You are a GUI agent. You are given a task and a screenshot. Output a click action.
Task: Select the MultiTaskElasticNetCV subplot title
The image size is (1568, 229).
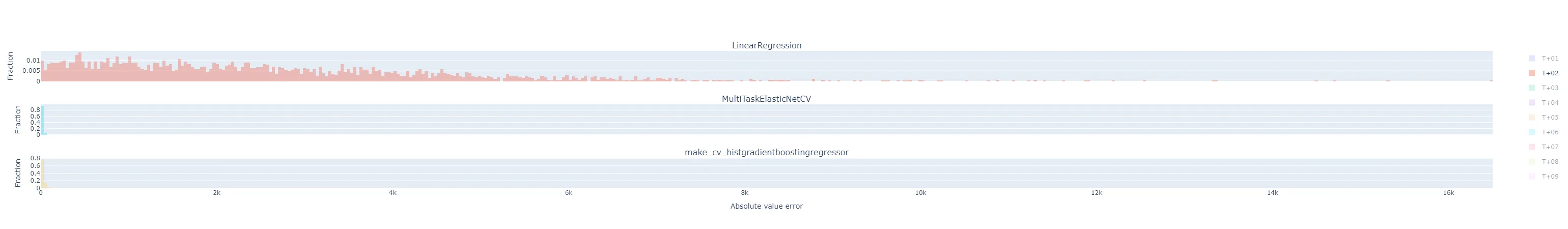(x=766, y=99)
